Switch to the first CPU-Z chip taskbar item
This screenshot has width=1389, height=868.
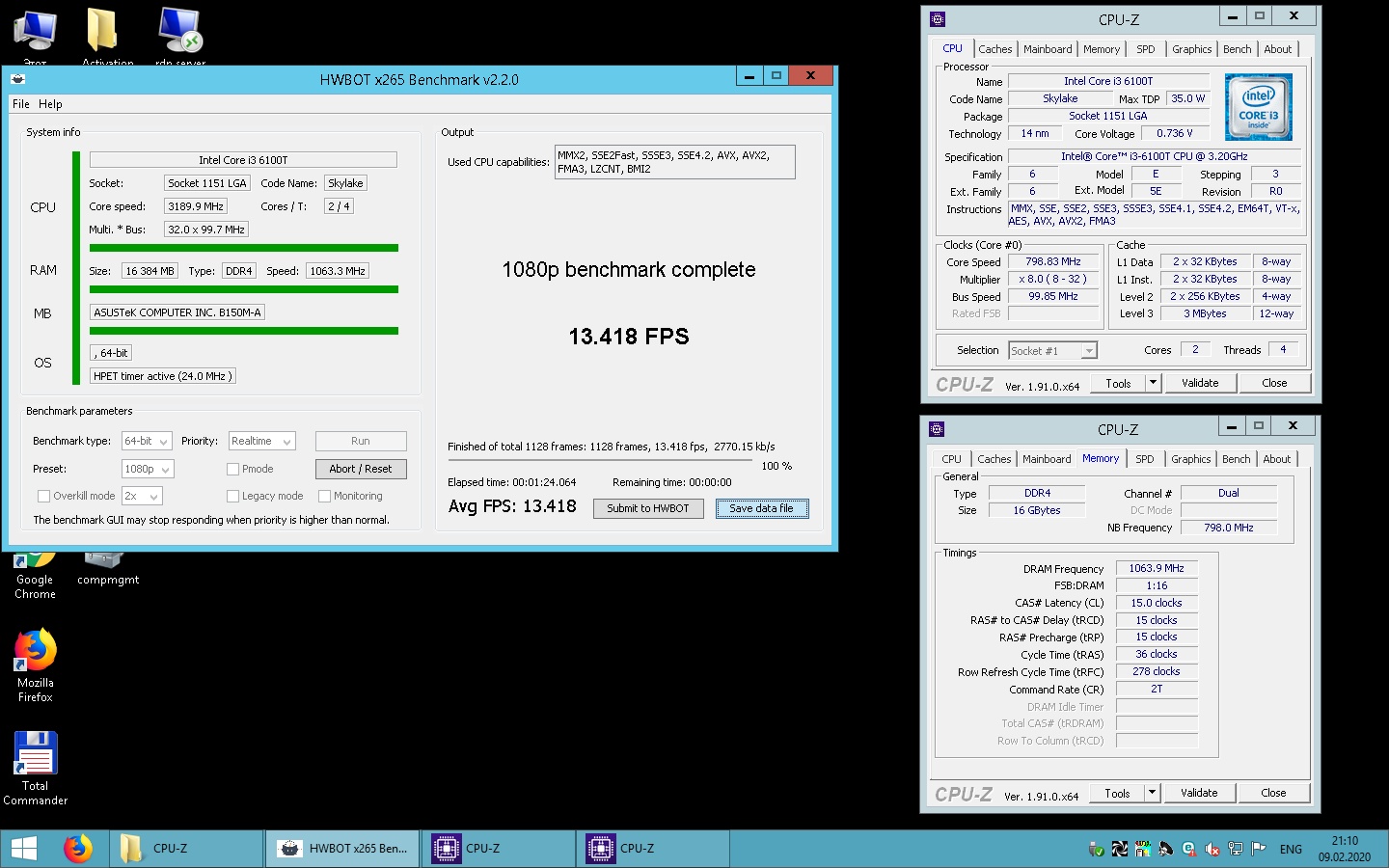(498, 849)
